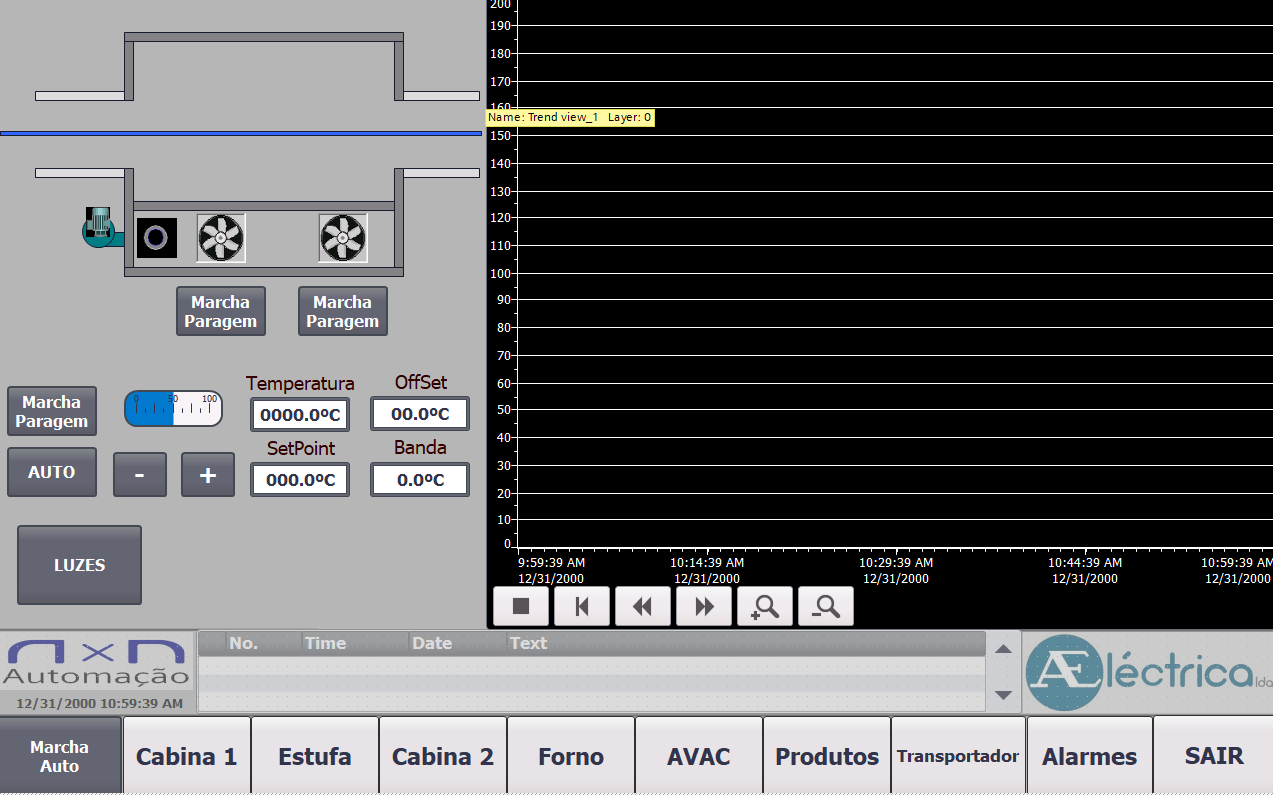The image size is (1273, 795).
Task: Click the SetPoint temperature field
Action: click(300, 480)
